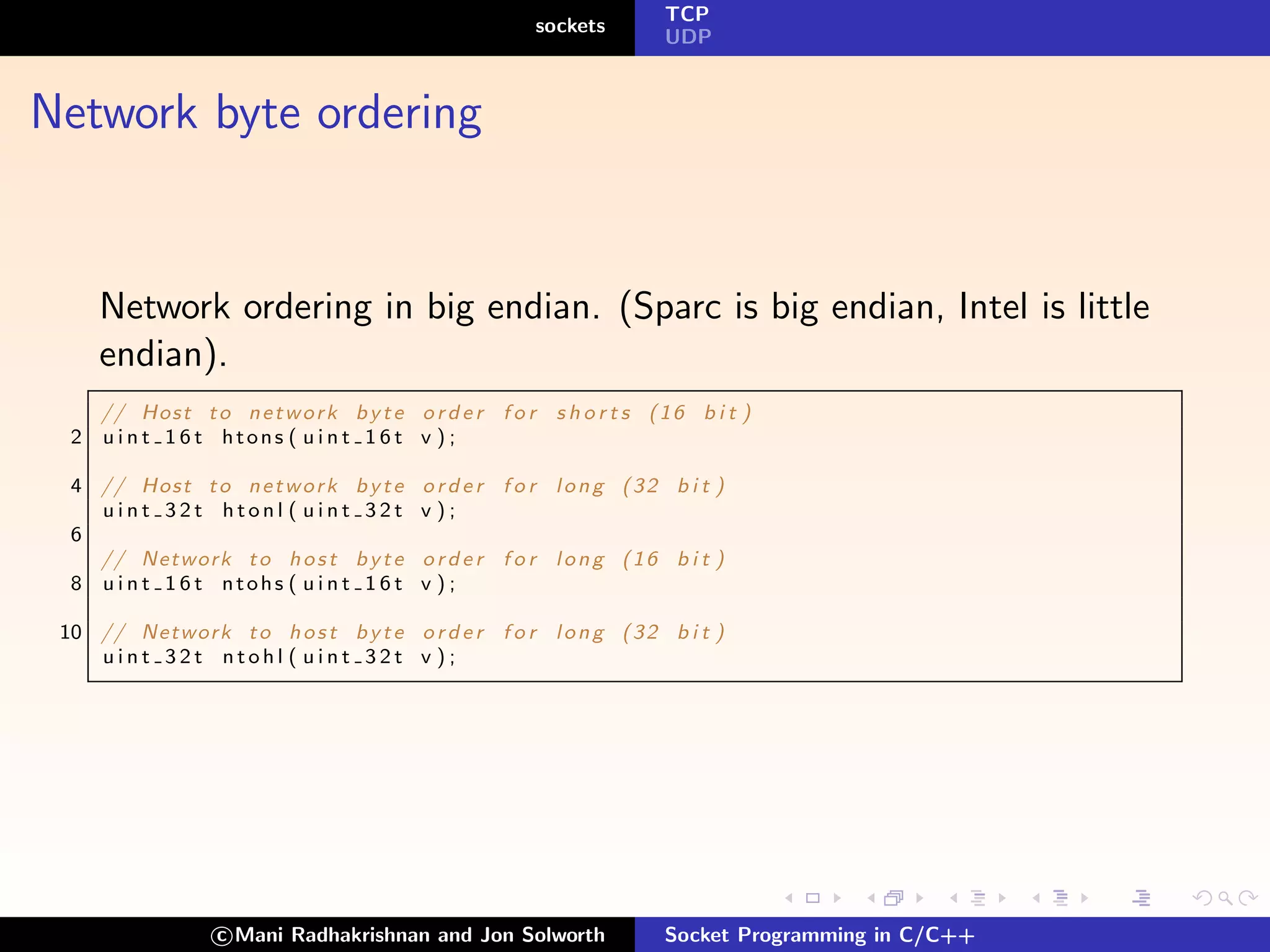Click the htonl function declaration line

tap(280, 511)
